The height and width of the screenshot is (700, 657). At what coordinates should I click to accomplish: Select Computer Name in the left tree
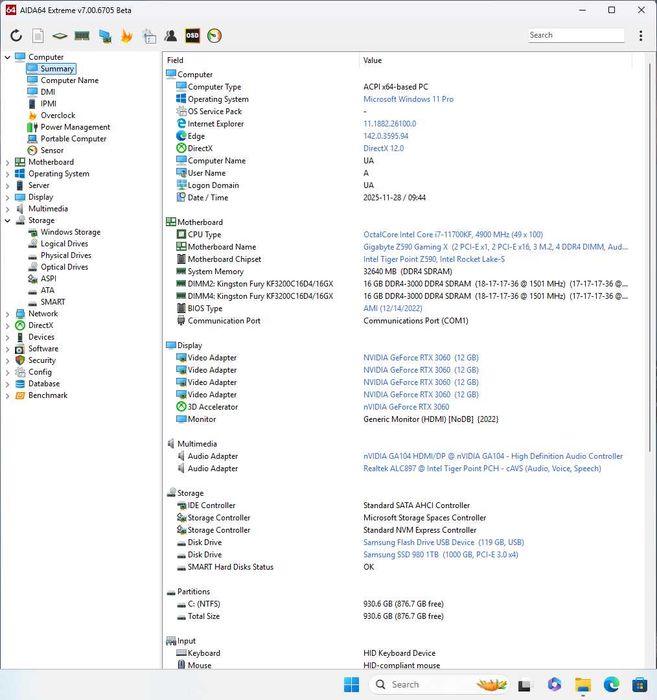[69, 80]
